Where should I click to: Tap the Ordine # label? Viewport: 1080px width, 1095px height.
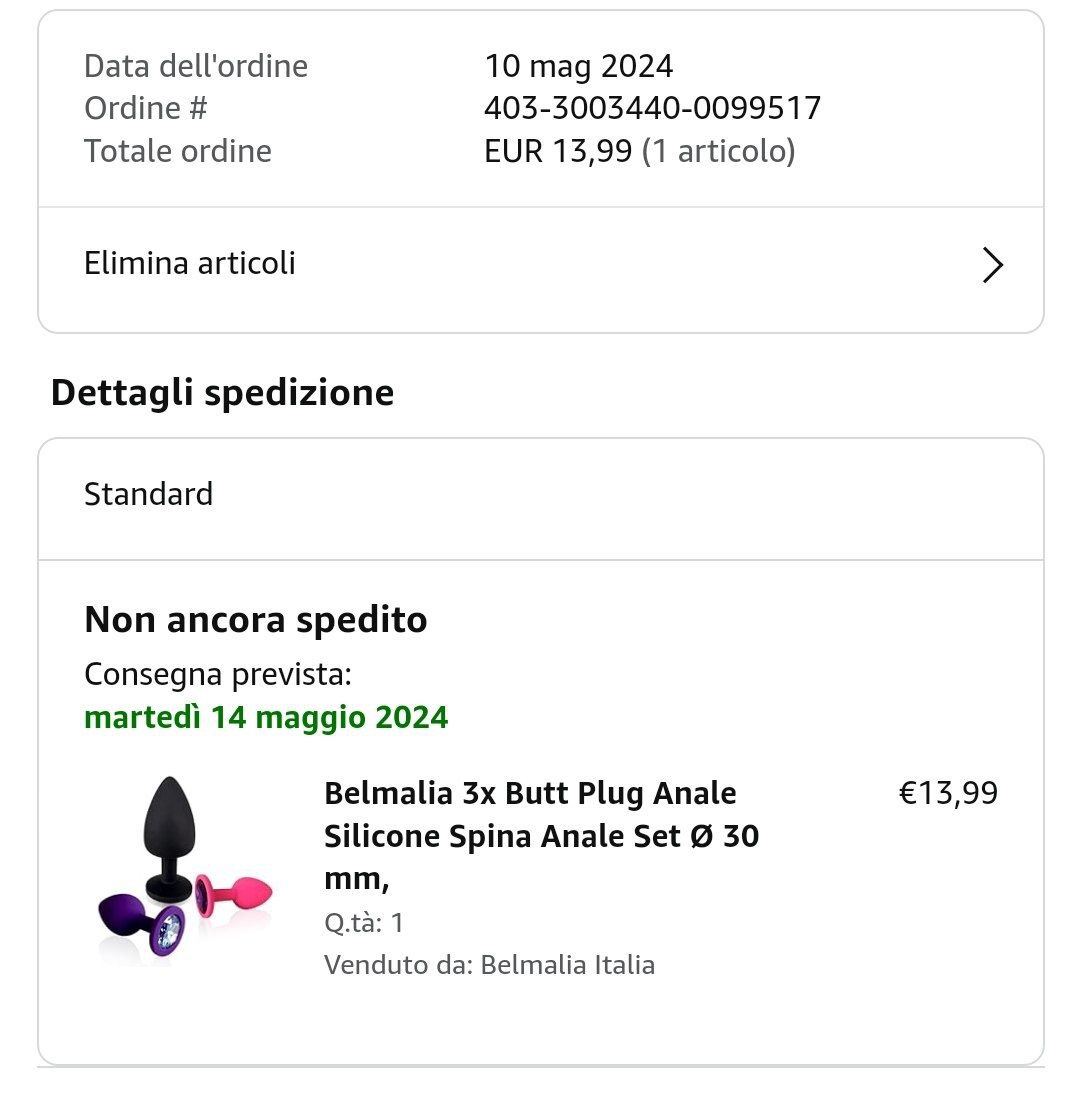coord(146,108)
